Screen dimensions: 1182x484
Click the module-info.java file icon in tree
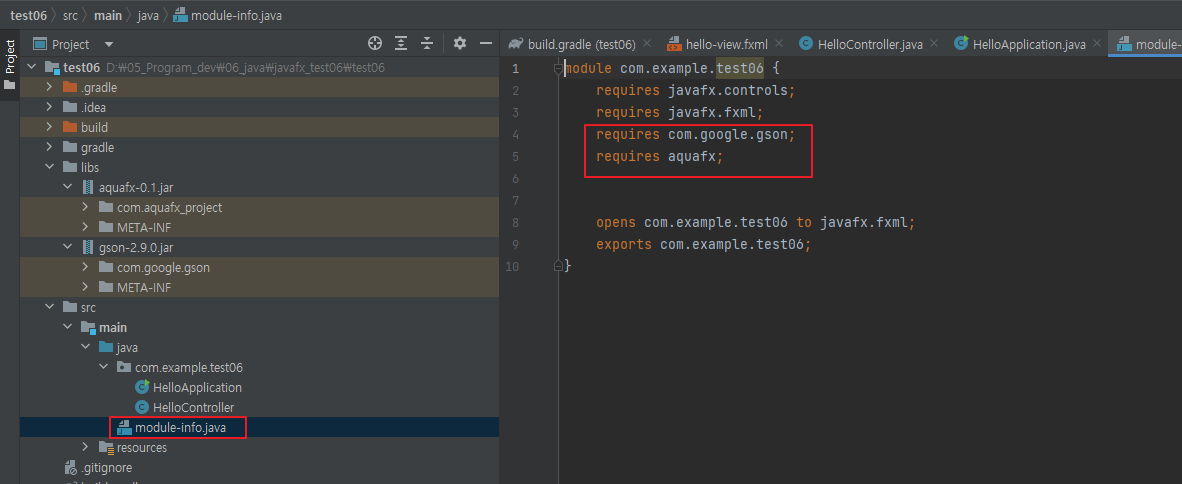[x=124, y=427]
